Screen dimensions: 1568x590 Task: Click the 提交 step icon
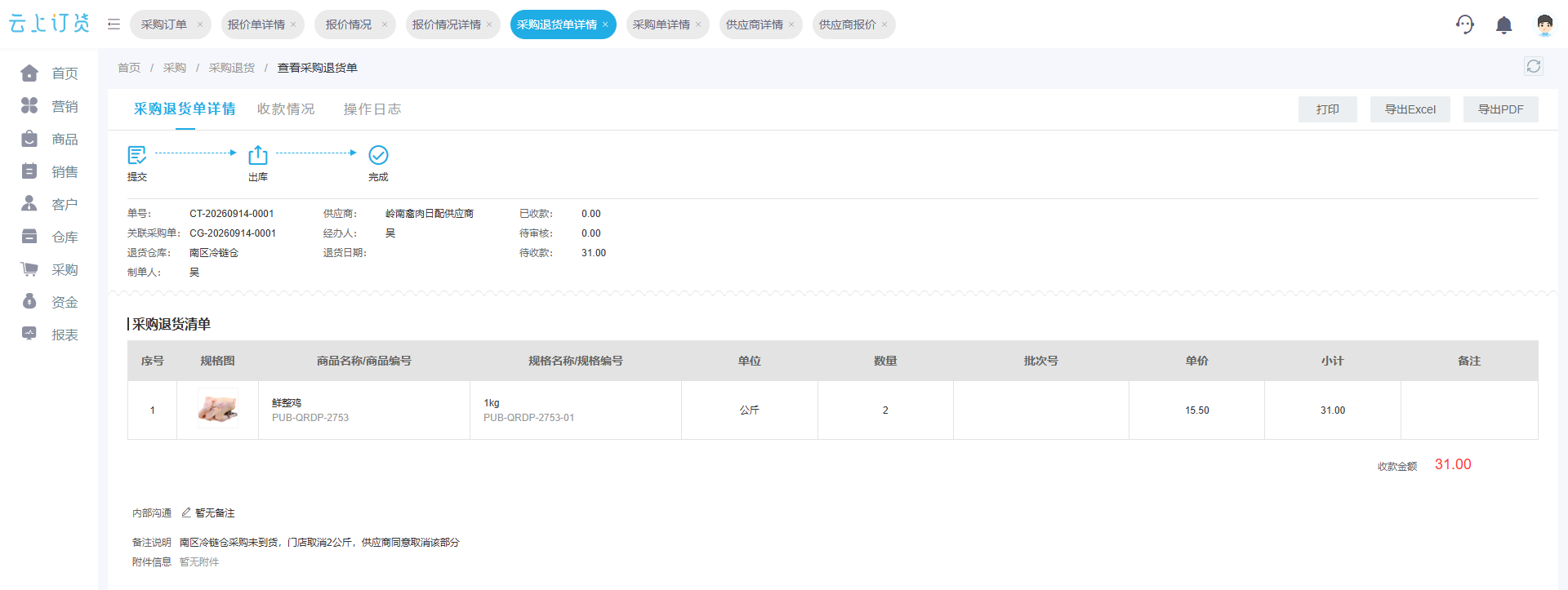pos(137,155)
